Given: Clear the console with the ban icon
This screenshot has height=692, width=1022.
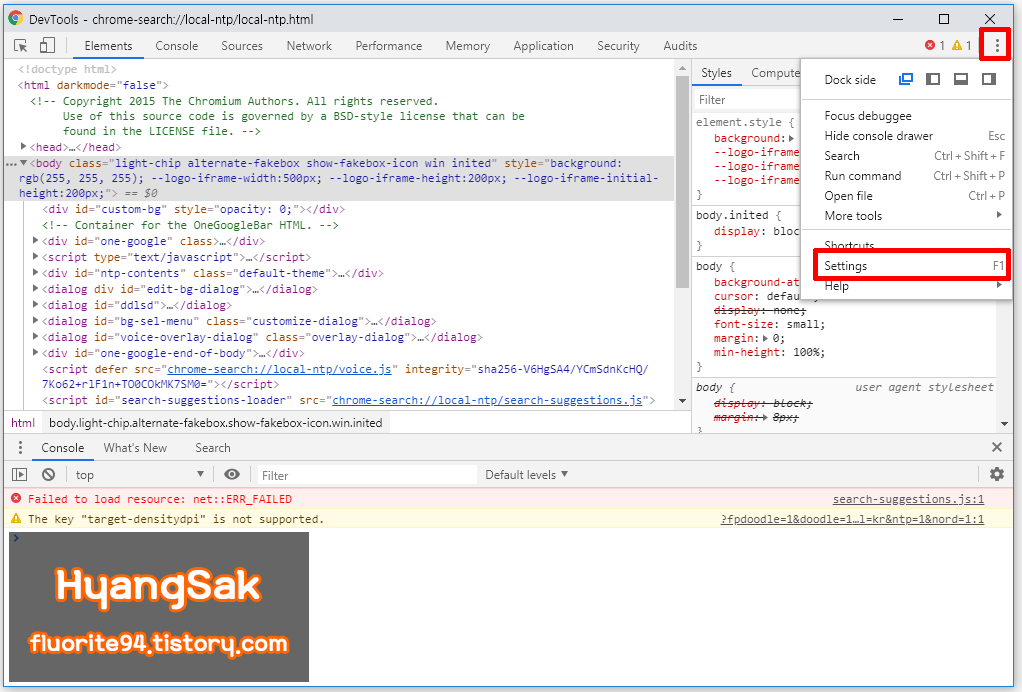Looking at the screenshot, I should (x=48, y=474).
